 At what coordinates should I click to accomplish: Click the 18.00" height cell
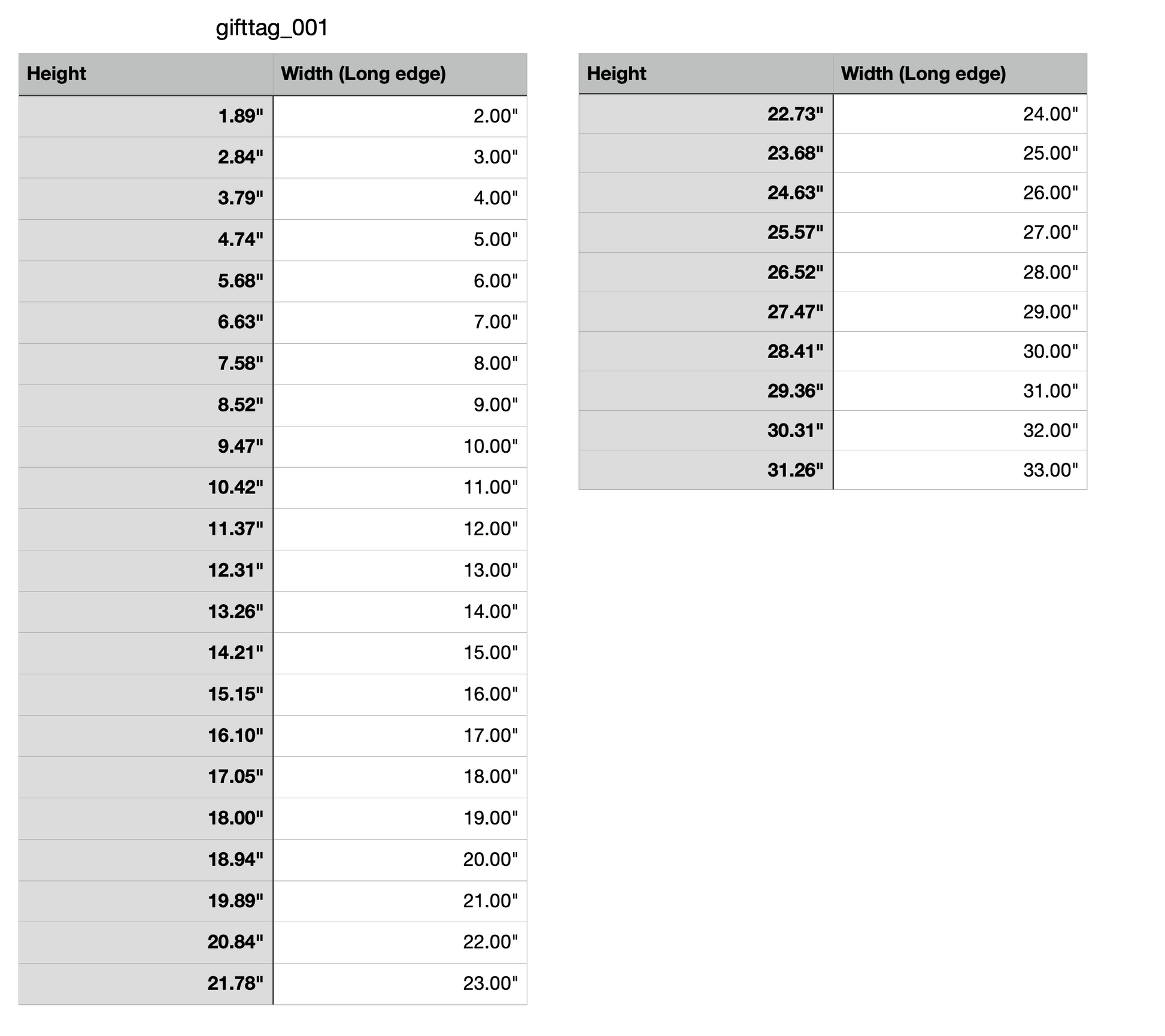[145, 818]
